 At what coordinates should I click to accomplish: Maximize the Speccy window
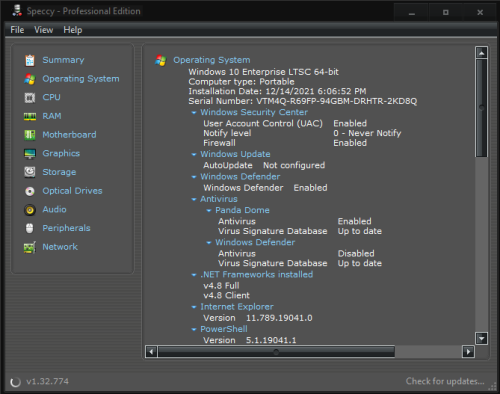point(446,13)
